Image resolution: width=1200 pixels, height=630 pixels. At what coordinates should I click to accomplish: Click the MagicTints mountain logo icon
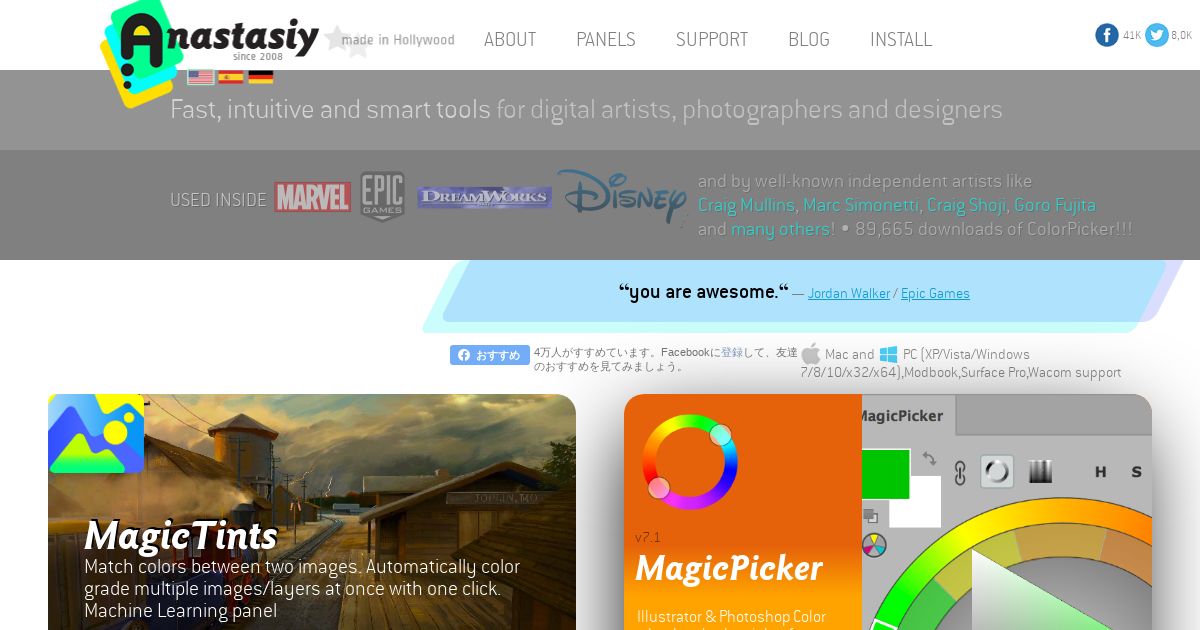[x=96, y=434]
